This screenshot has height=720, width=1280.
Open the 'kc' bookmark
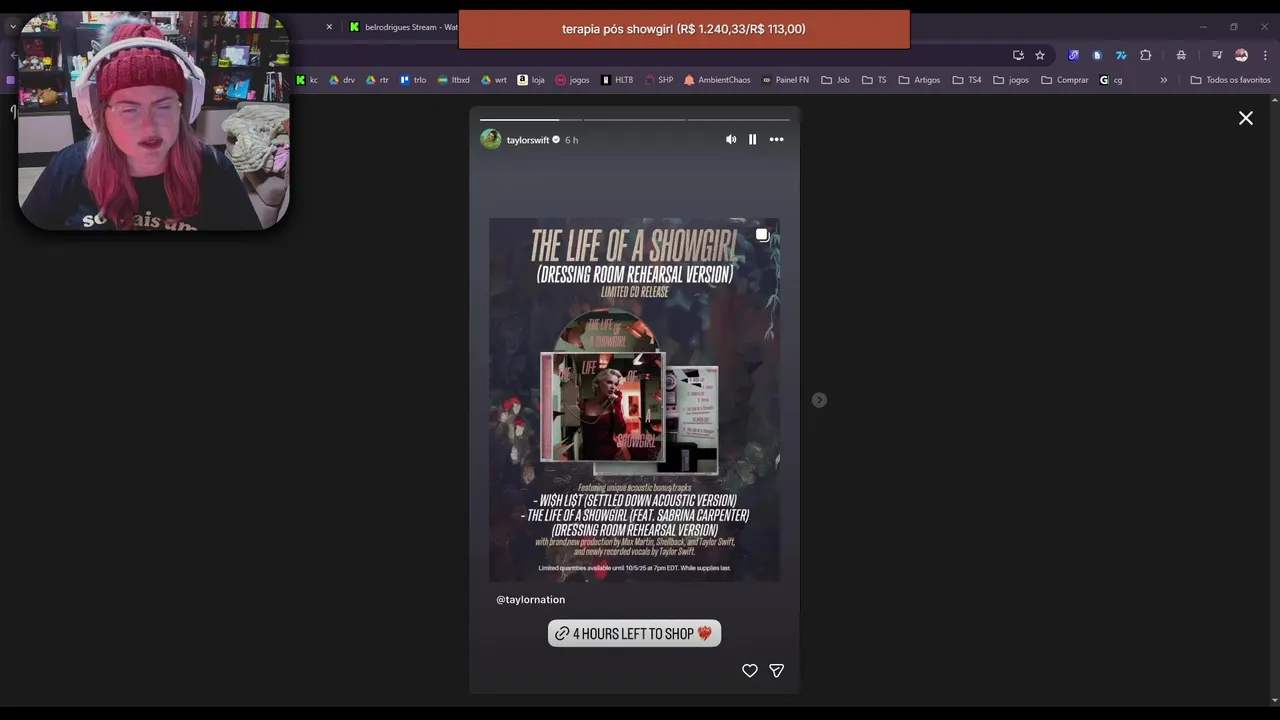point(307,80)
